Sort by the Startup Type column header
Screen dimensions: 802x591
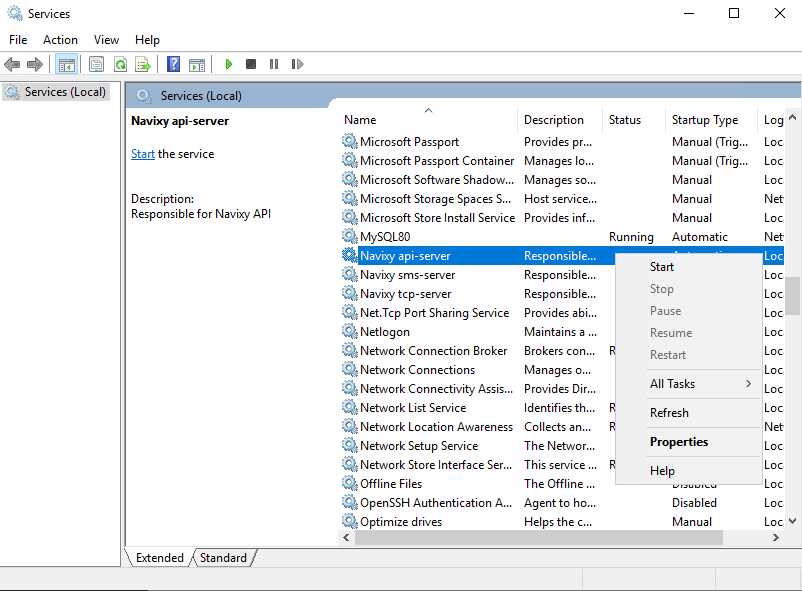click(711, 120)
